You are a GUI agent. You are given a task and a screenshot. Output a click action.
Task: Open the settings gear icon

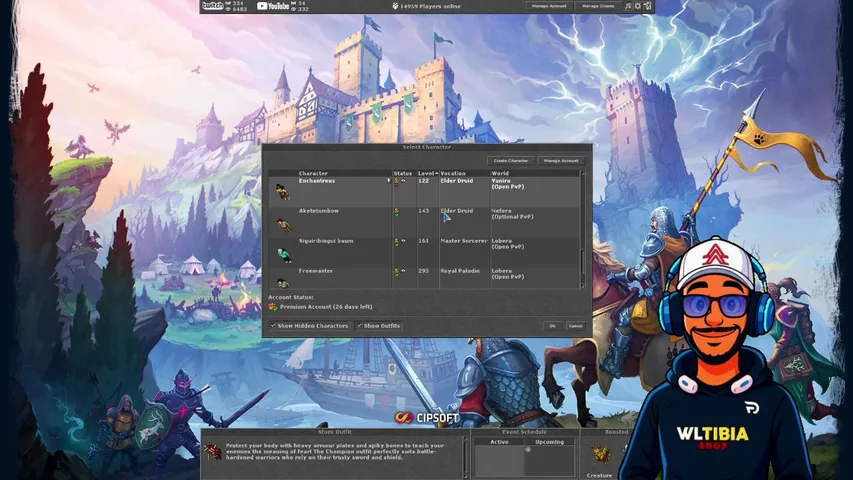coord(638,6)
